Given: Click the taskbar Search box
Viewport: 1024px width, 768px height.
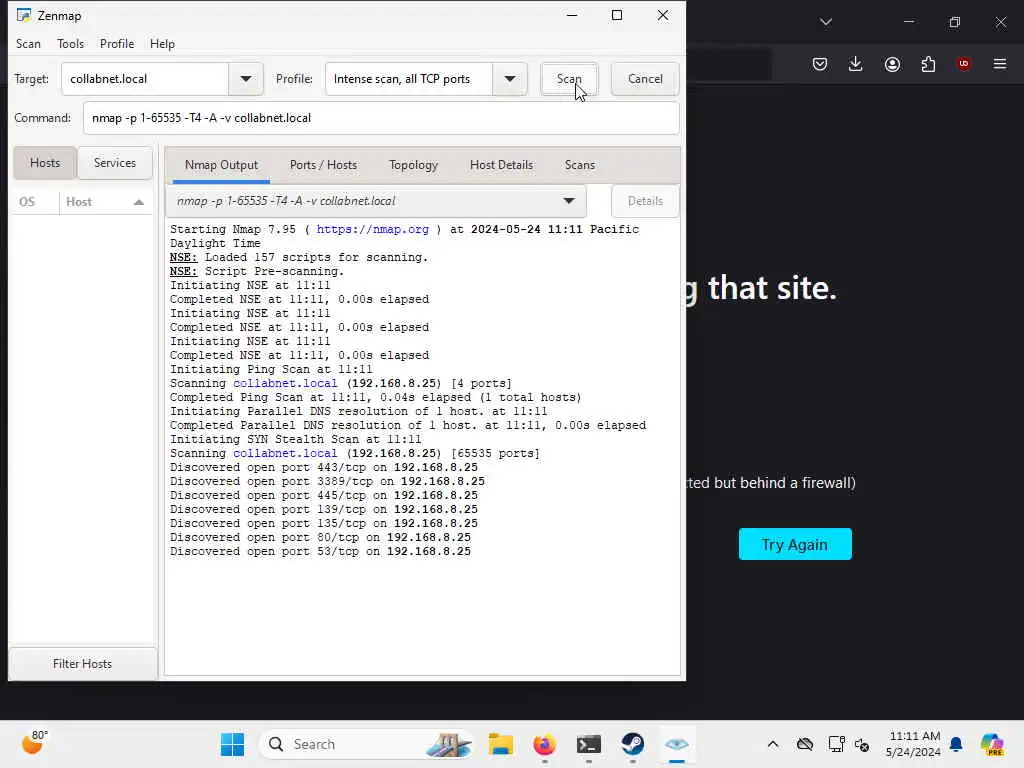Looking at the screenshot, I should tap(366, 744).
